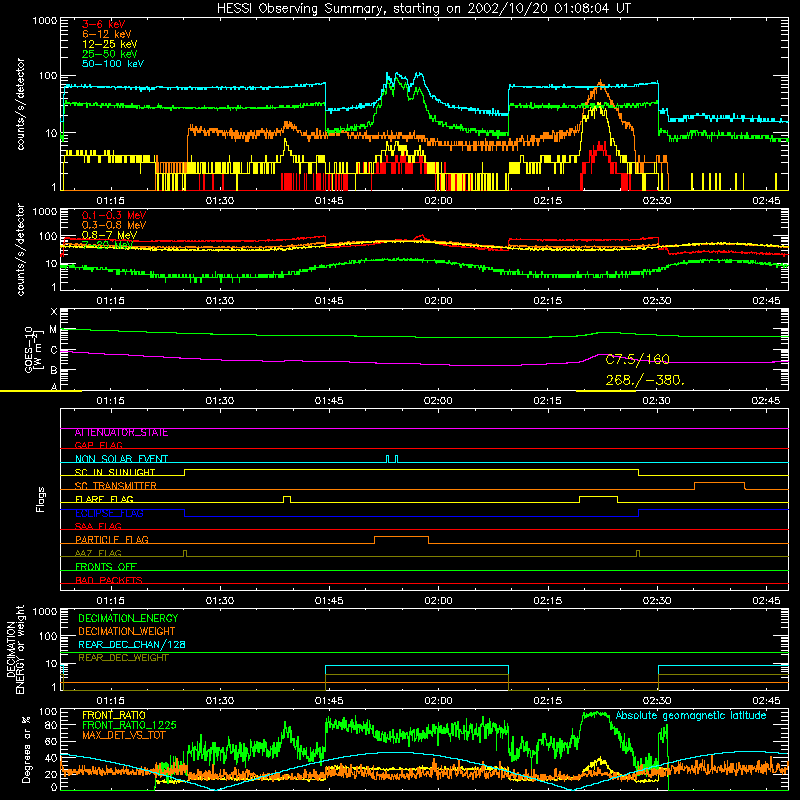This screenshot has height=800, width=800.
Task: Click the 01:45 tick label under GOES panel
Action: click(329, 401)
